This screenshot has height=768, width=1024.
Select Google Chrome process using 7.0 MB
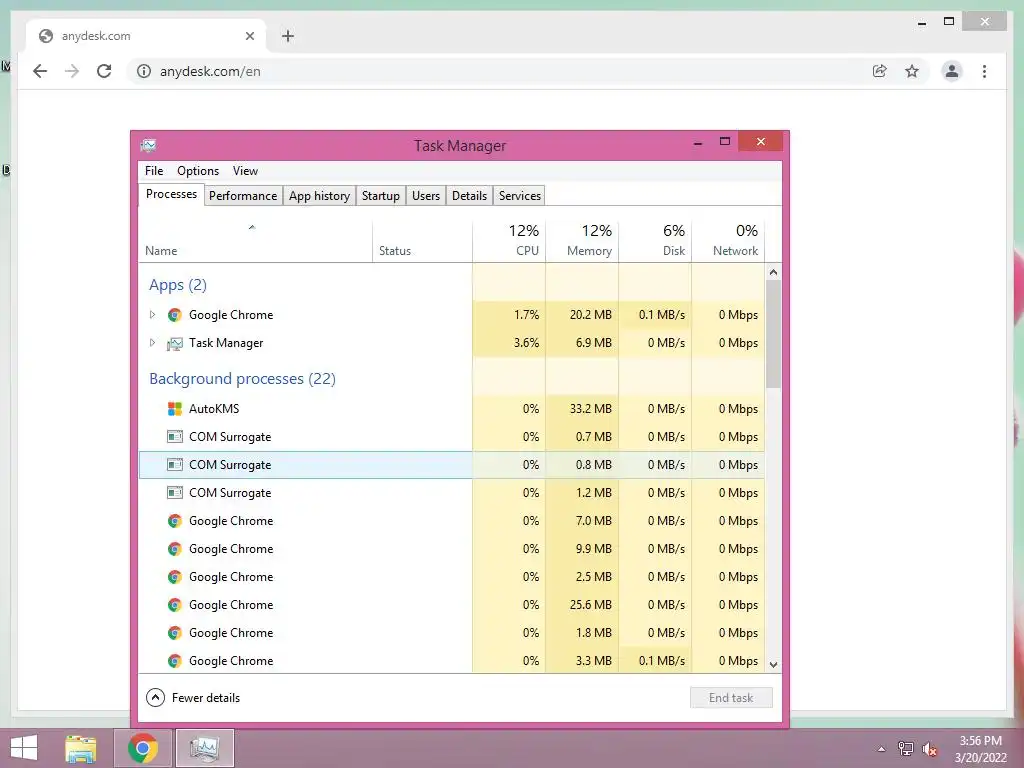click(451, 521)
